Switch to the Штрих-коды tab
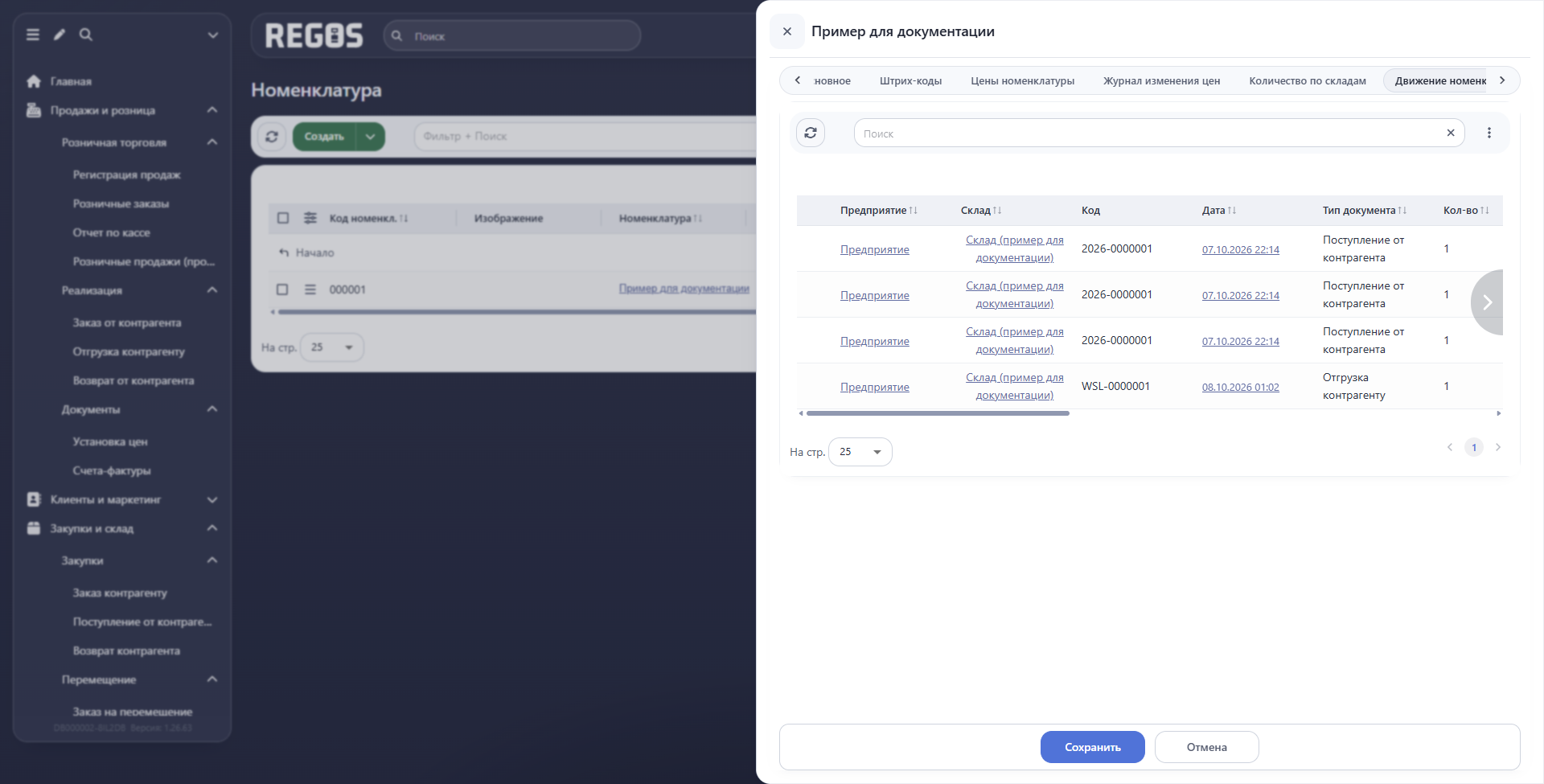1544x784 pixels. click(910, 80)
